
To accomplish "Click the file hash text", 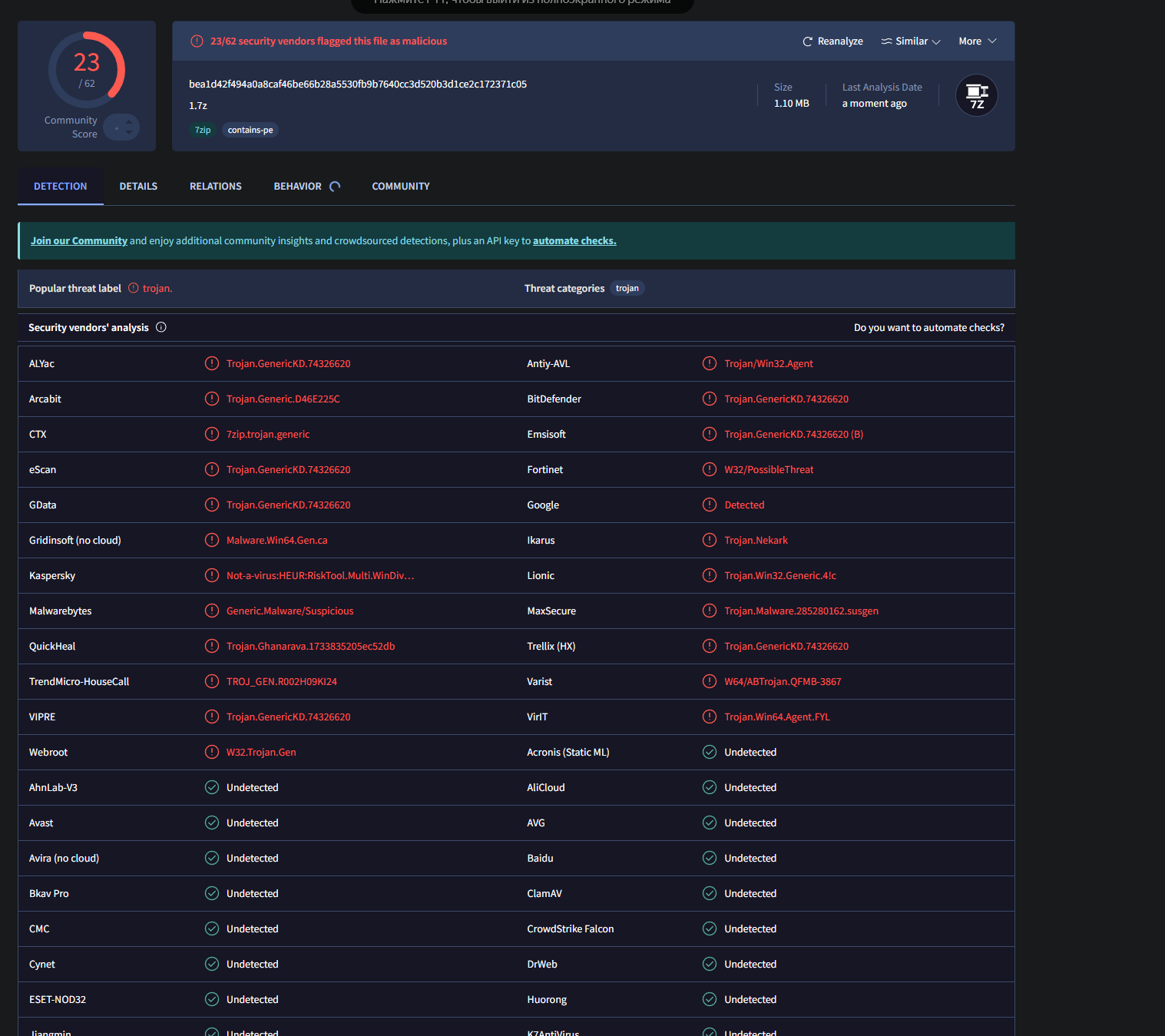I will pyautogui.click(x=358, y=84).
